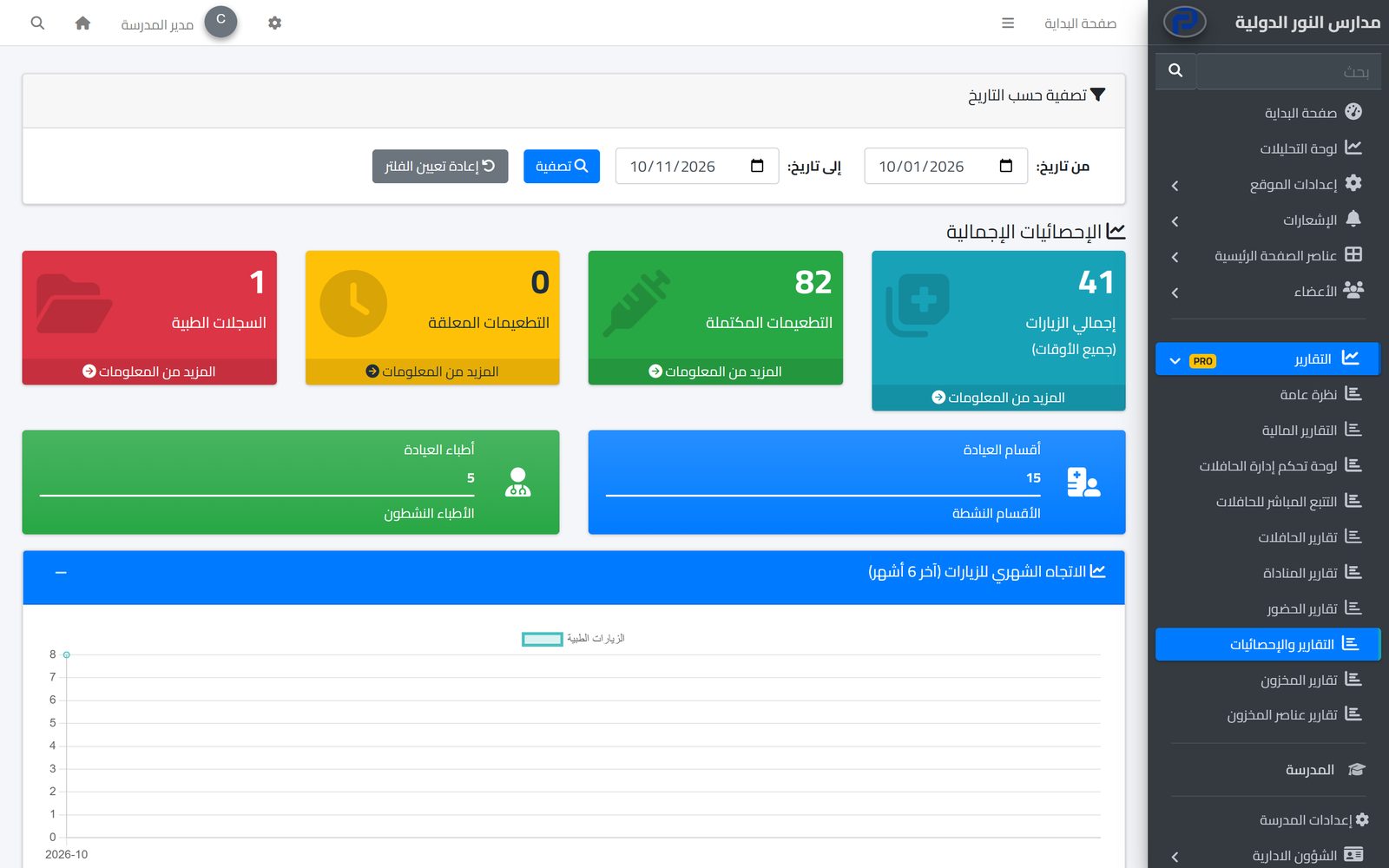Viewport: 1389px width, 868px height.
Task: Click the school logo next to مدارس النور الدولية
Action: pos(1184,22)
